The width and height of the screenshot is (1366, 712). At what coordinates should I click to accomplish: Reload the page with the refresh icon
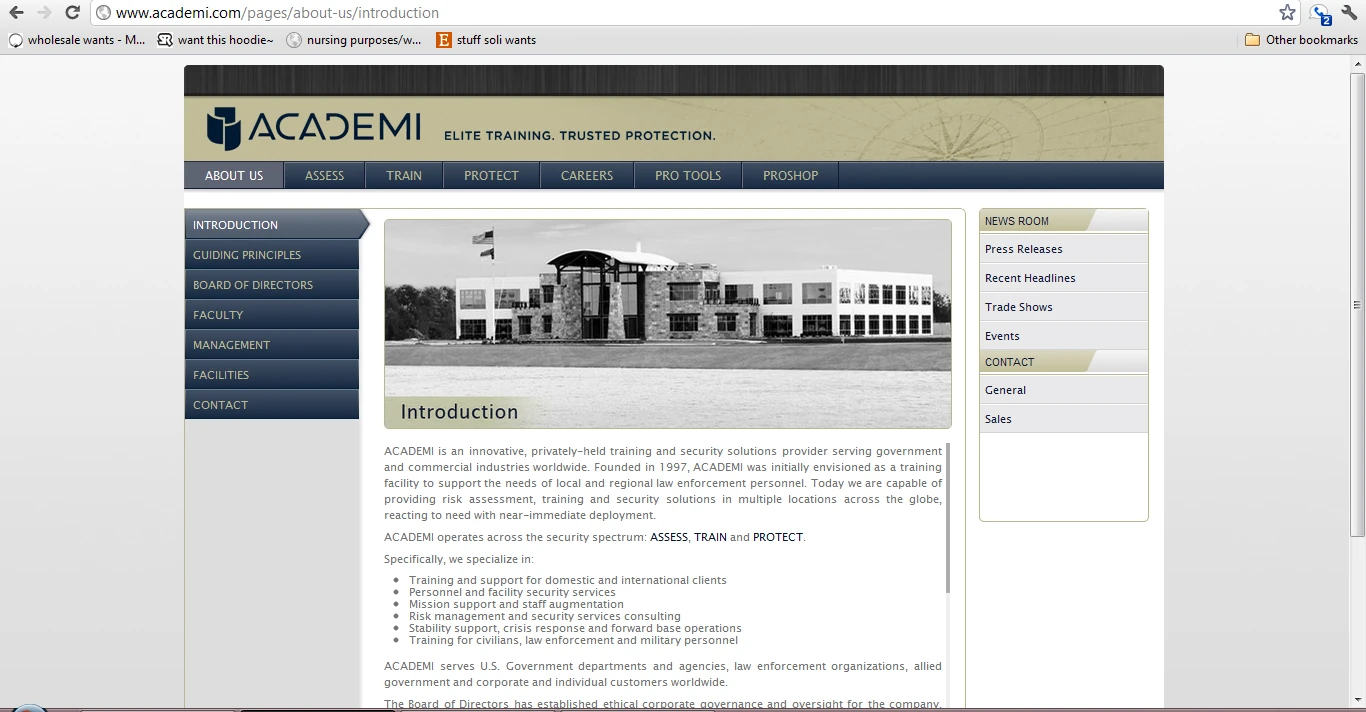72,13
